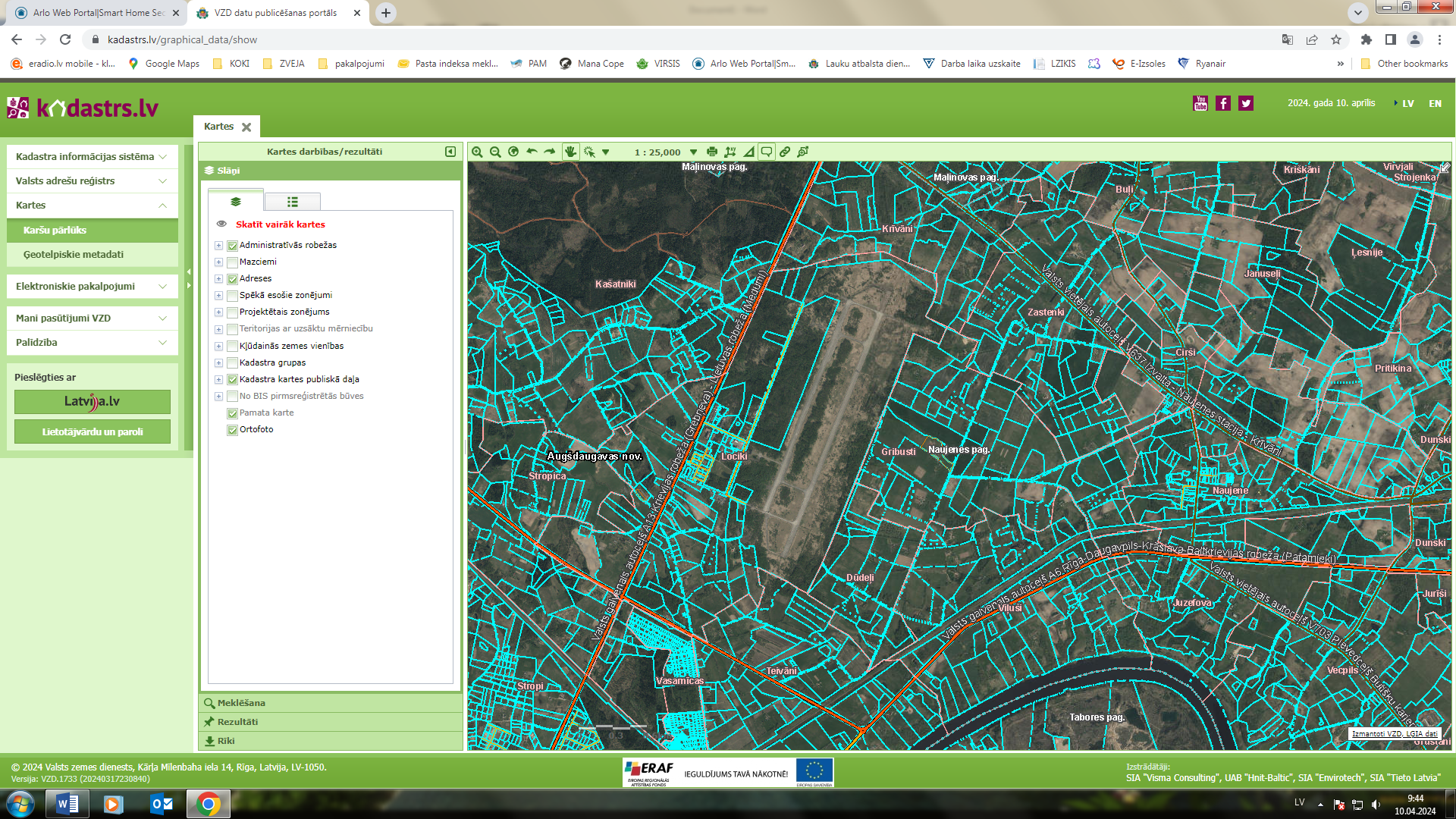Activate the pan hand tool

click(570, 152)
